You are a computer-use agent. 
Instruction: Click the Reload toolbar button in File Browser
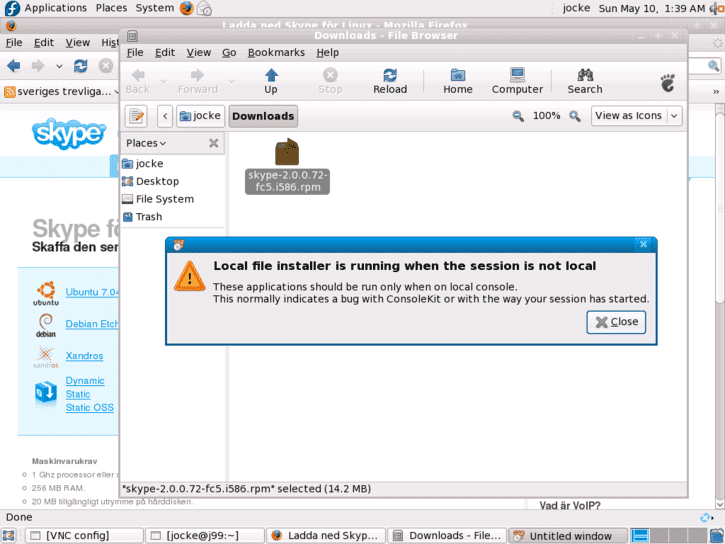click(x=390, y=81)
